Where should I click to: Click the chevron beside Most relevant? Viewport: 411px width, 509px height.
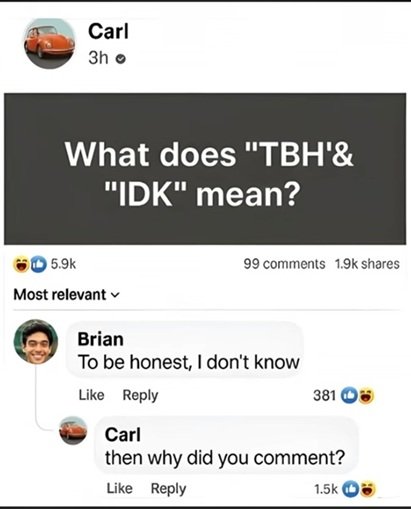click(114, 295)
